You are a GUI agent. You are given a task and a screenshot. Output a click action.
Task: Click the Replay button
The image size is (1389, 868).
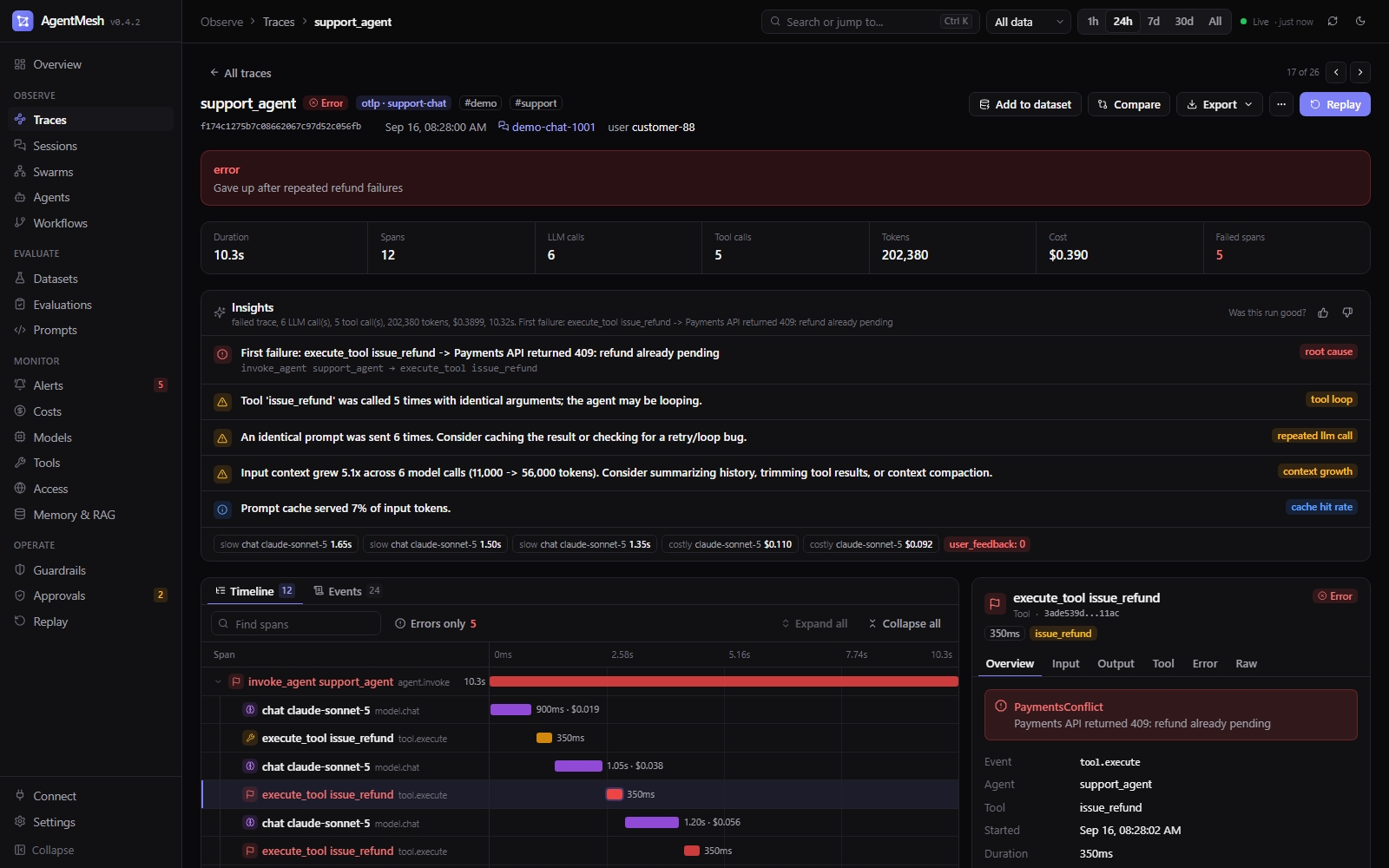point(1335,104)
